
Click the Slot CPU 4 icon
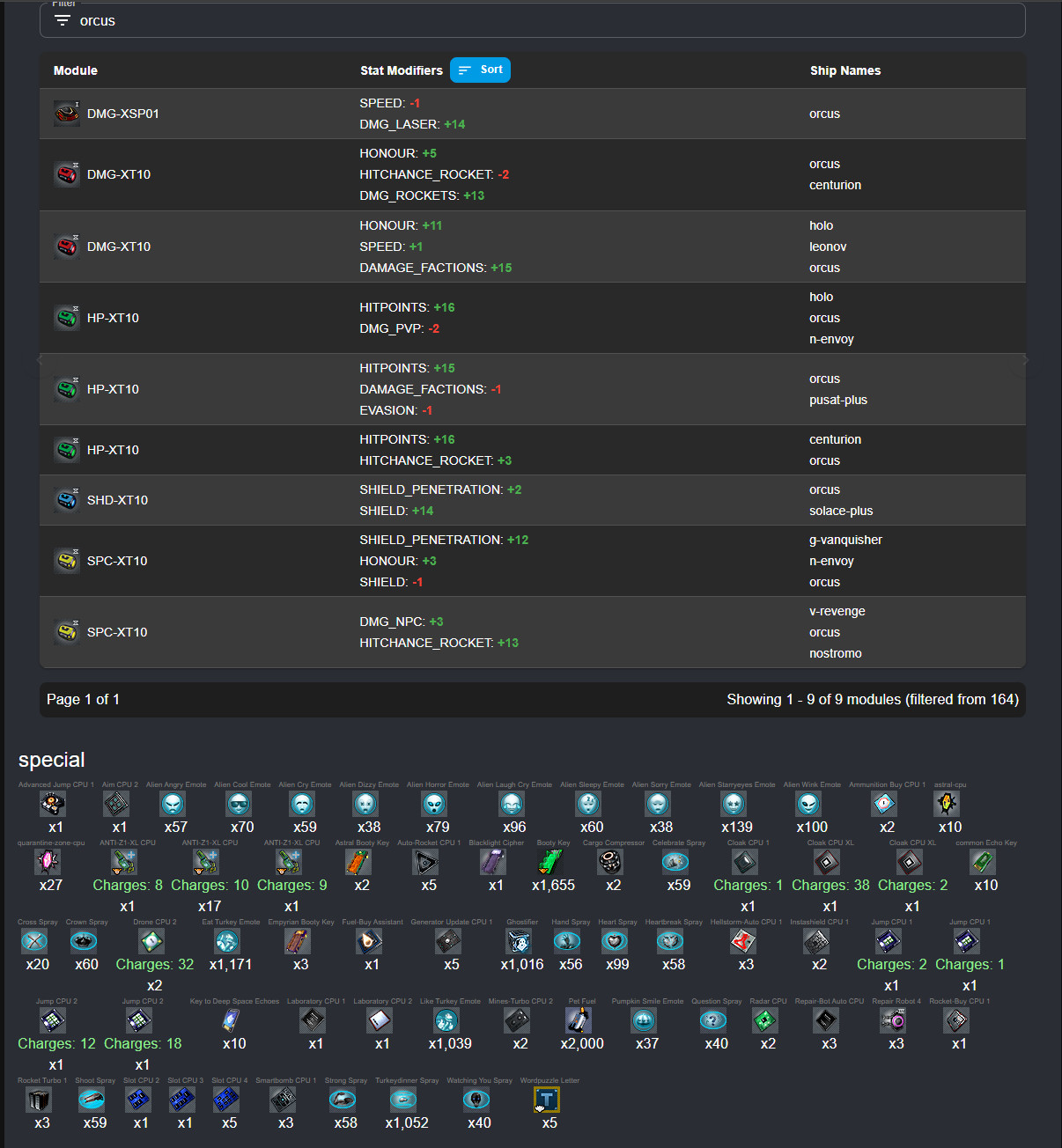coord(226,1100)
